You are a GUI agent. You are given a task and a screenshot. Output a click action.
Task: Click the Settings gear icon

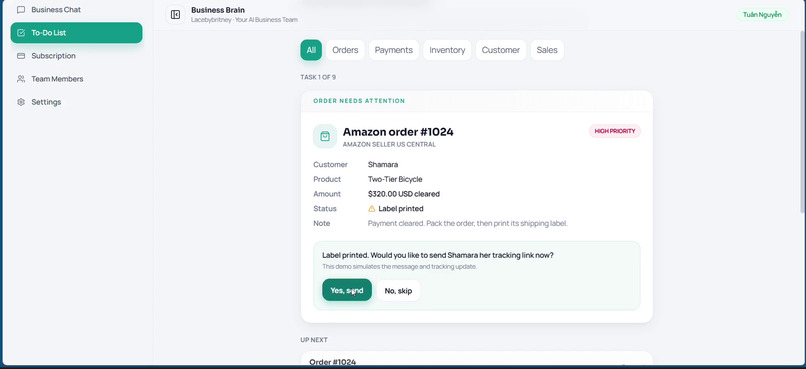(21, 102)
